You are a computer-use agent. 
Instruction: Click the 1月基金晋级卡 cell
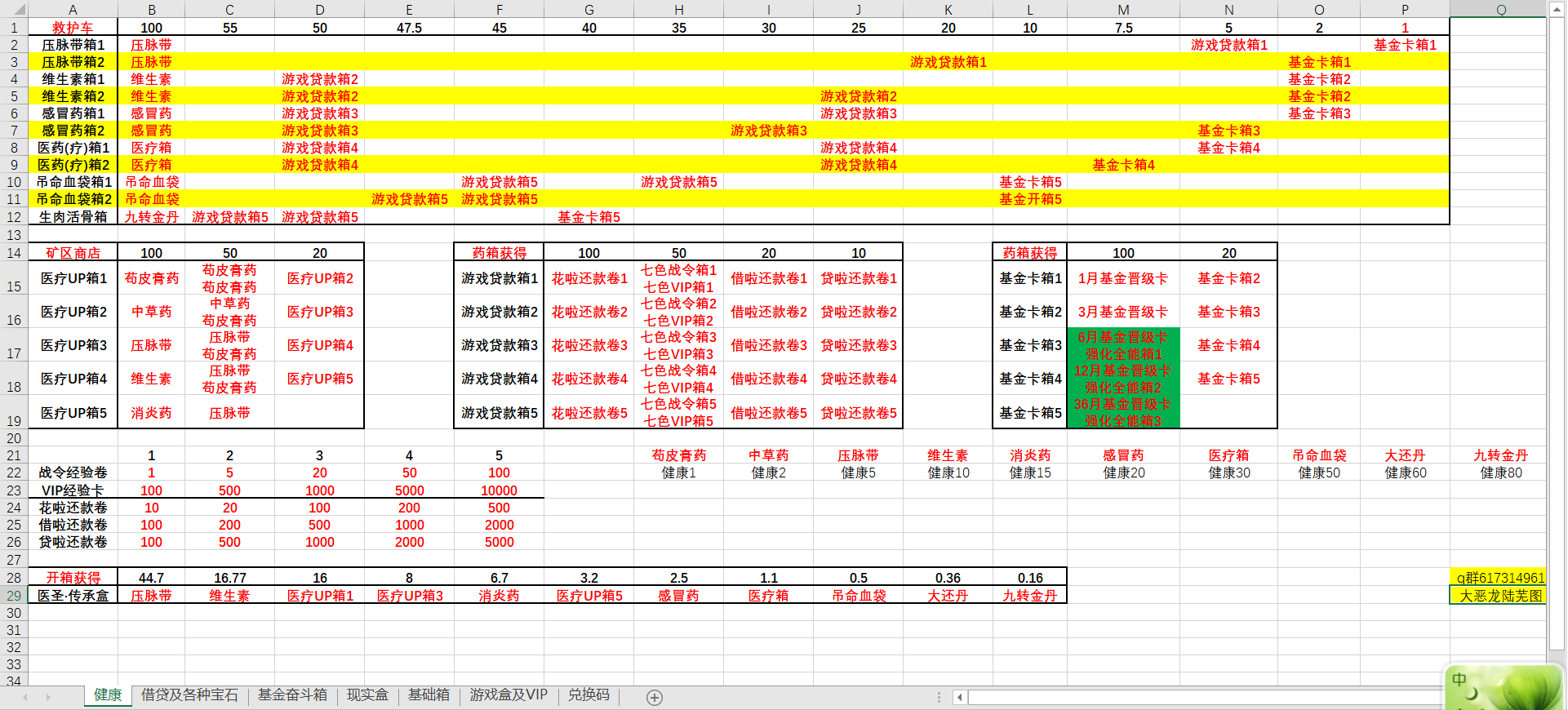coord(1123,278)
